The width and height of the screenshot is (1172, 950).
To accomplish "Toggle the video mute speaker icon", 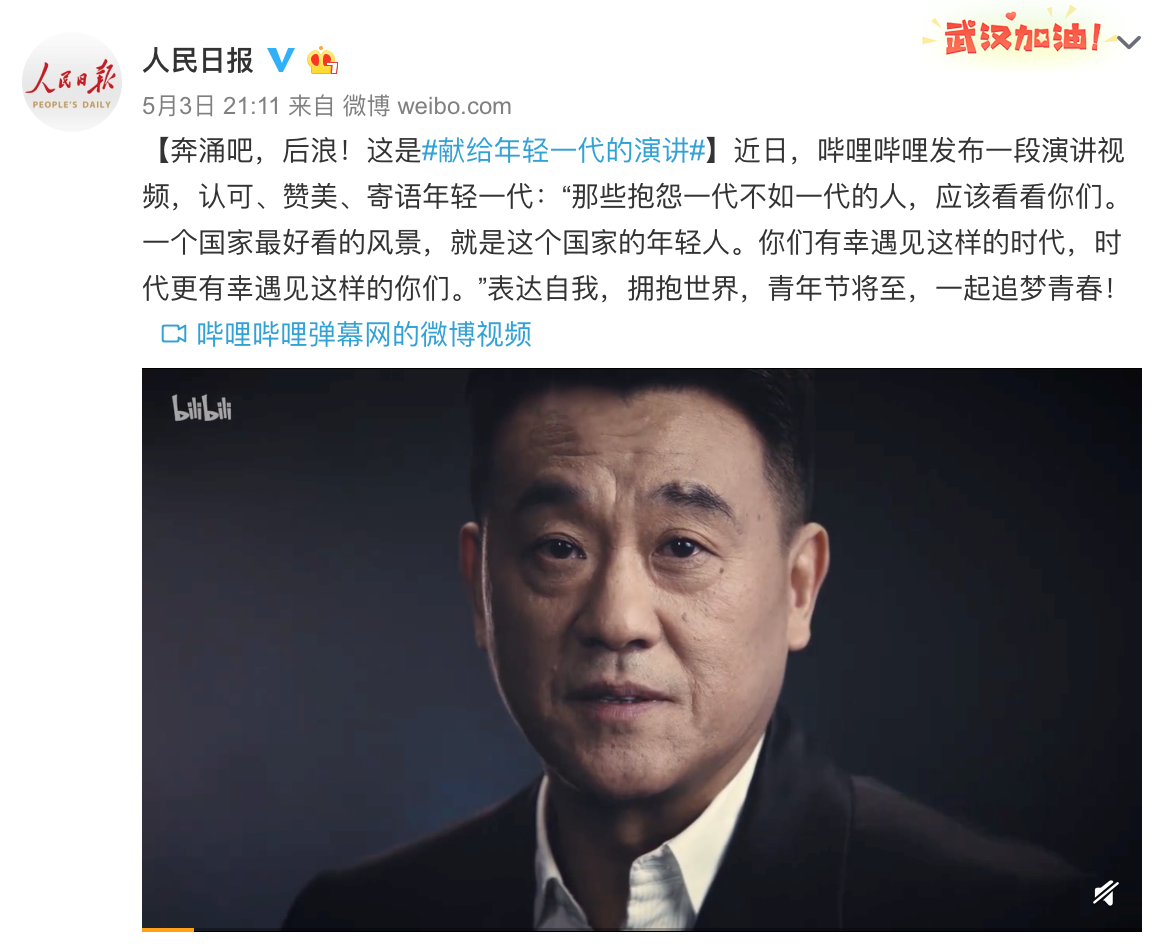I will [x=1106, y=892].
